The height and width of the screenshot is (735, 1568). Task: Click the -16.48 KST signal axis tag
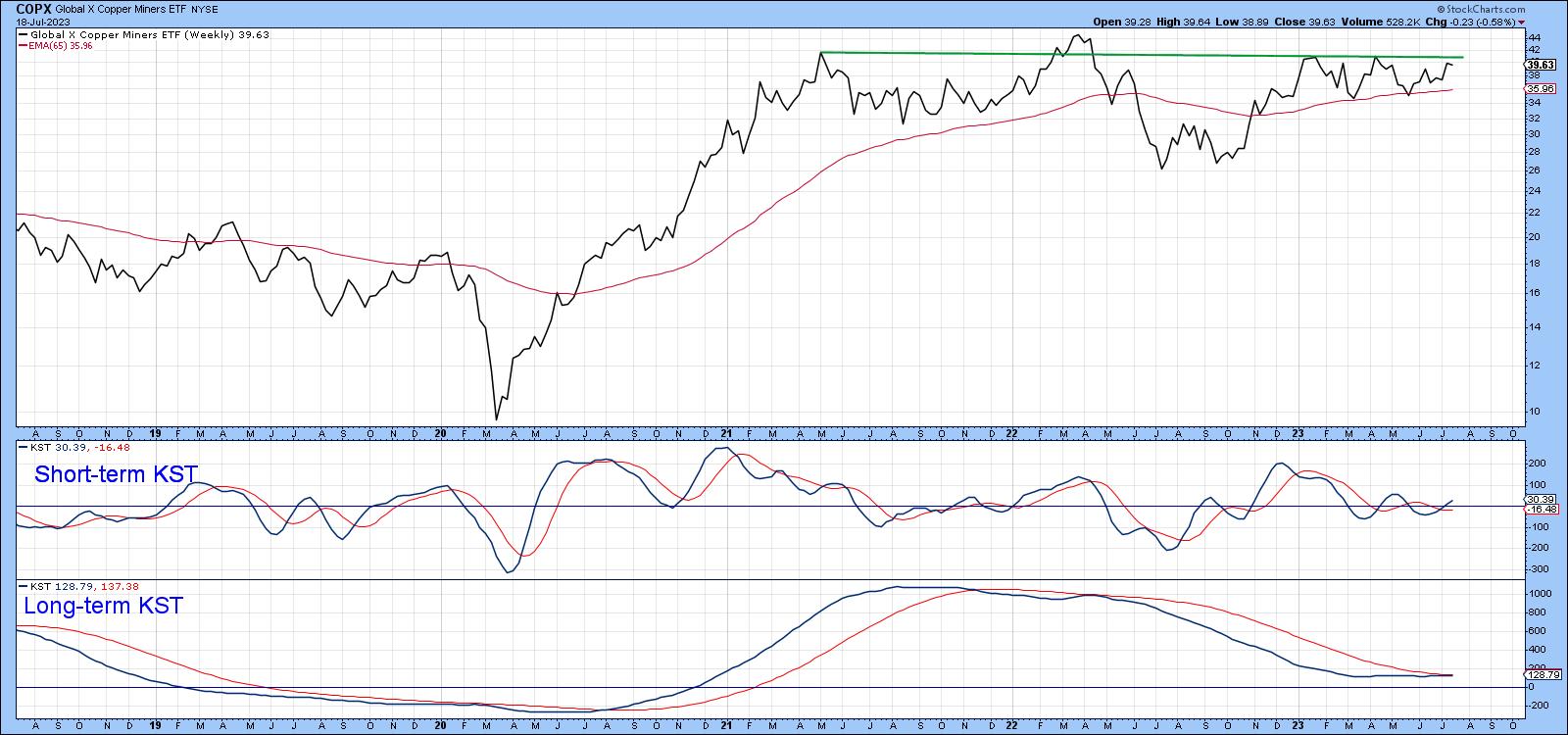(x=1539, y=510)
